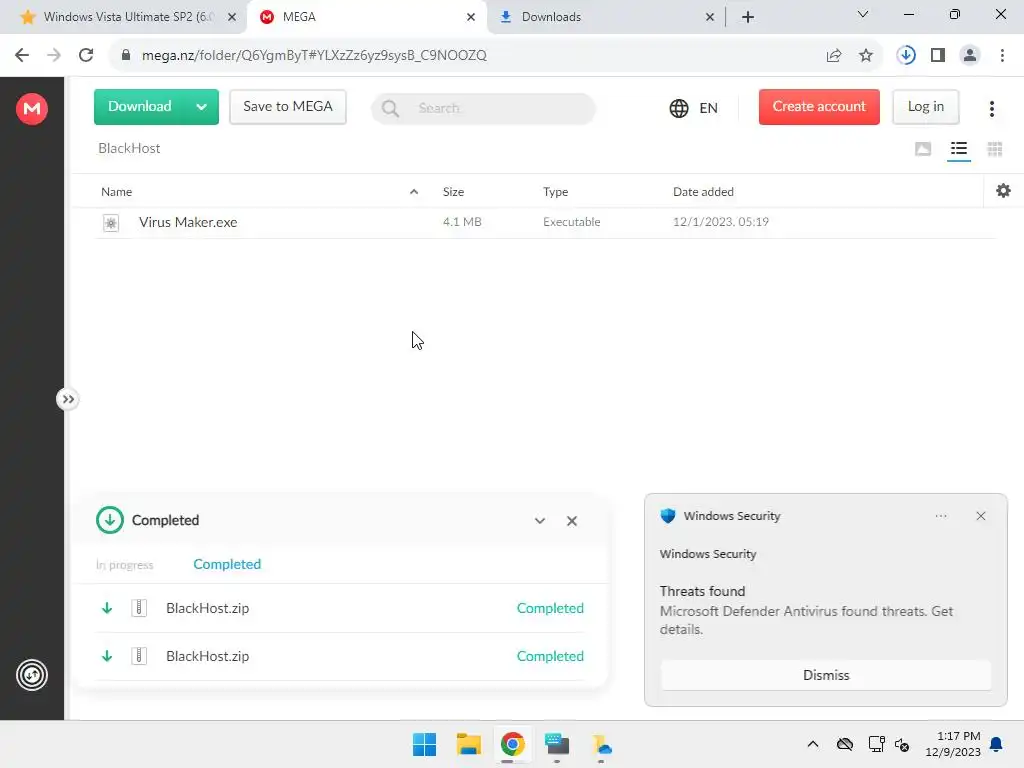The image size is (1024, 768).
Task: Reload the current page
Action: [86, 55]
